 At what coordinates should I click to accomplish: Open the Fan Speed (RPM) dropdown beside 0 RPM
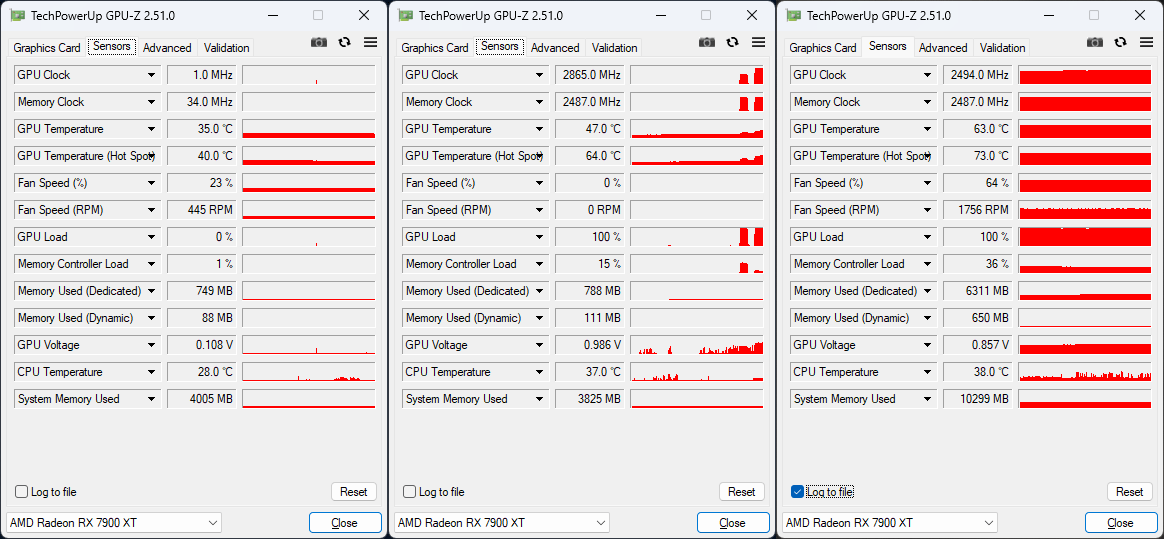coord(540,210)
